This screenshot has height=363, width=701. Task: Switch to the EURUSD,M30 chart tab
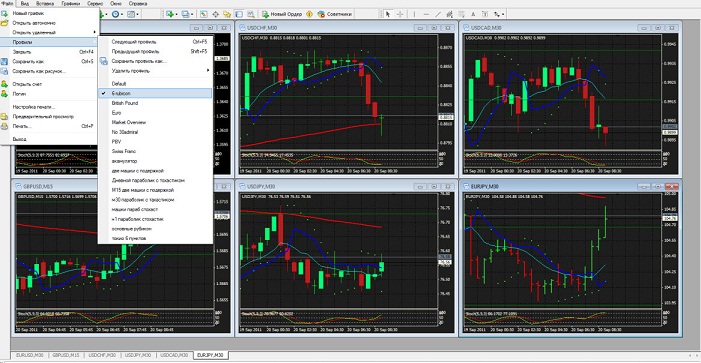click(30, 355)
